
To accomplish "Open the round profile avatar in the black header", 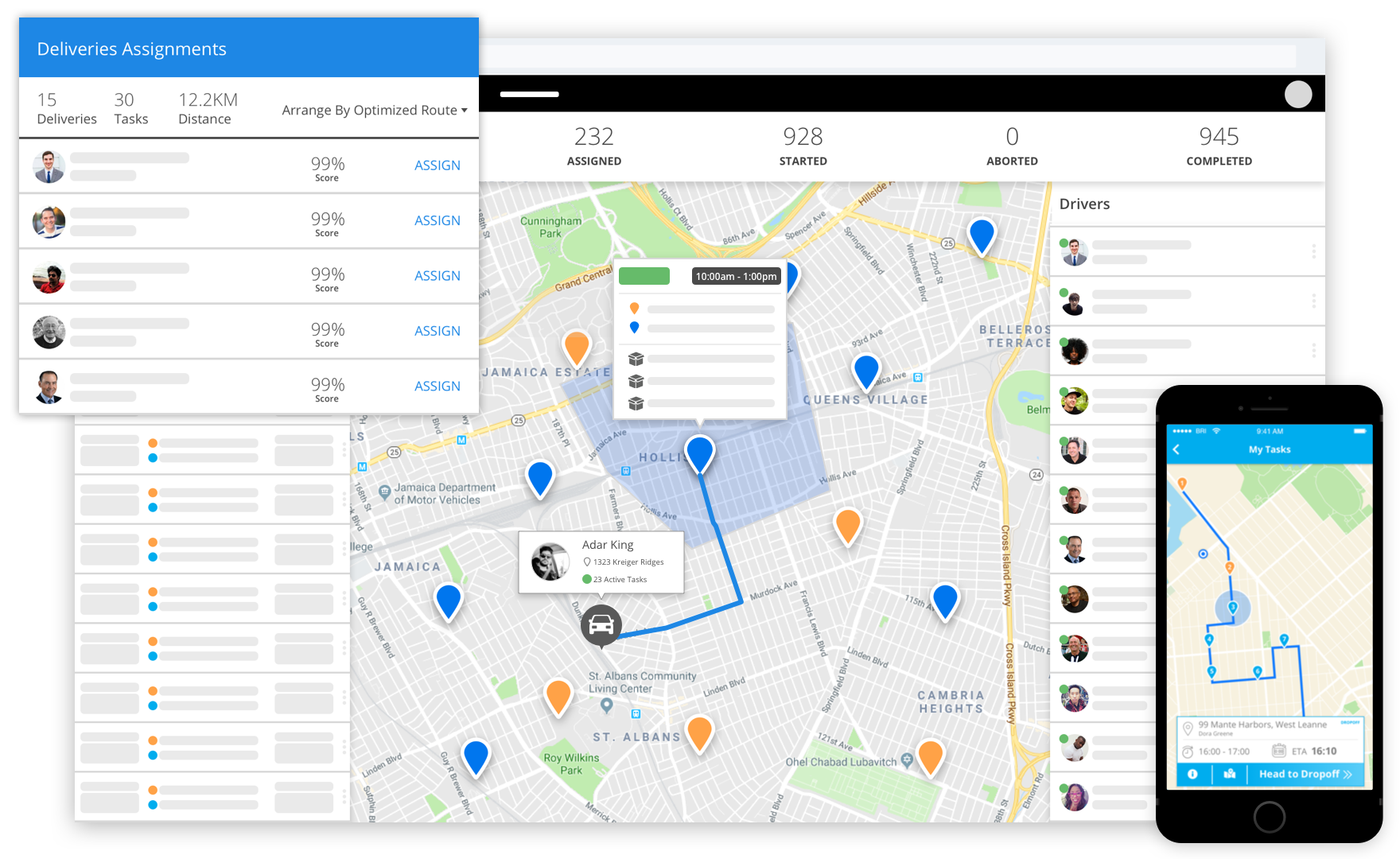I will click(x=1298, y=94).
